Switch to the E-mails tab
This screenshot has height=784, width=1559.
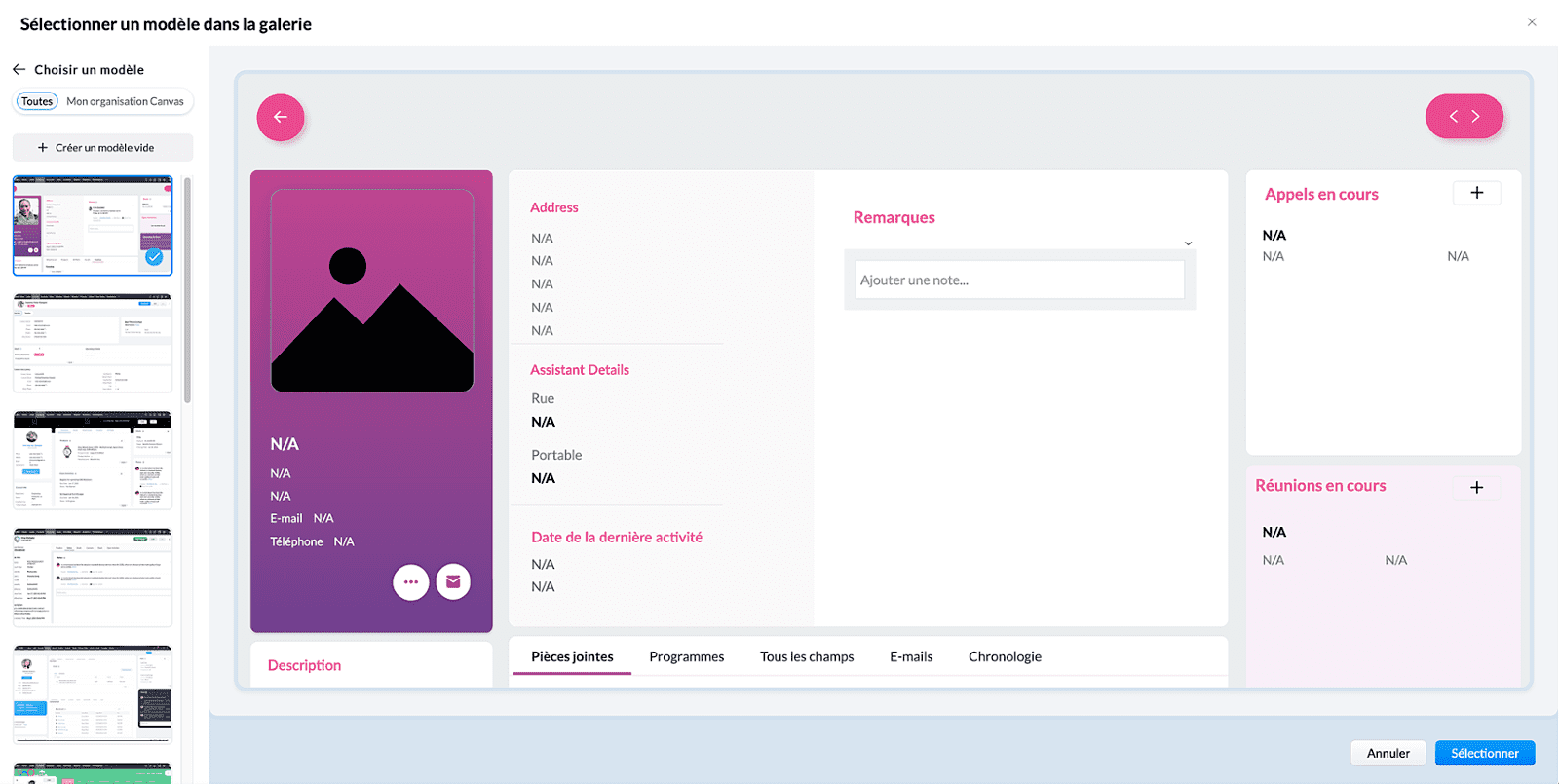[911, 656]
